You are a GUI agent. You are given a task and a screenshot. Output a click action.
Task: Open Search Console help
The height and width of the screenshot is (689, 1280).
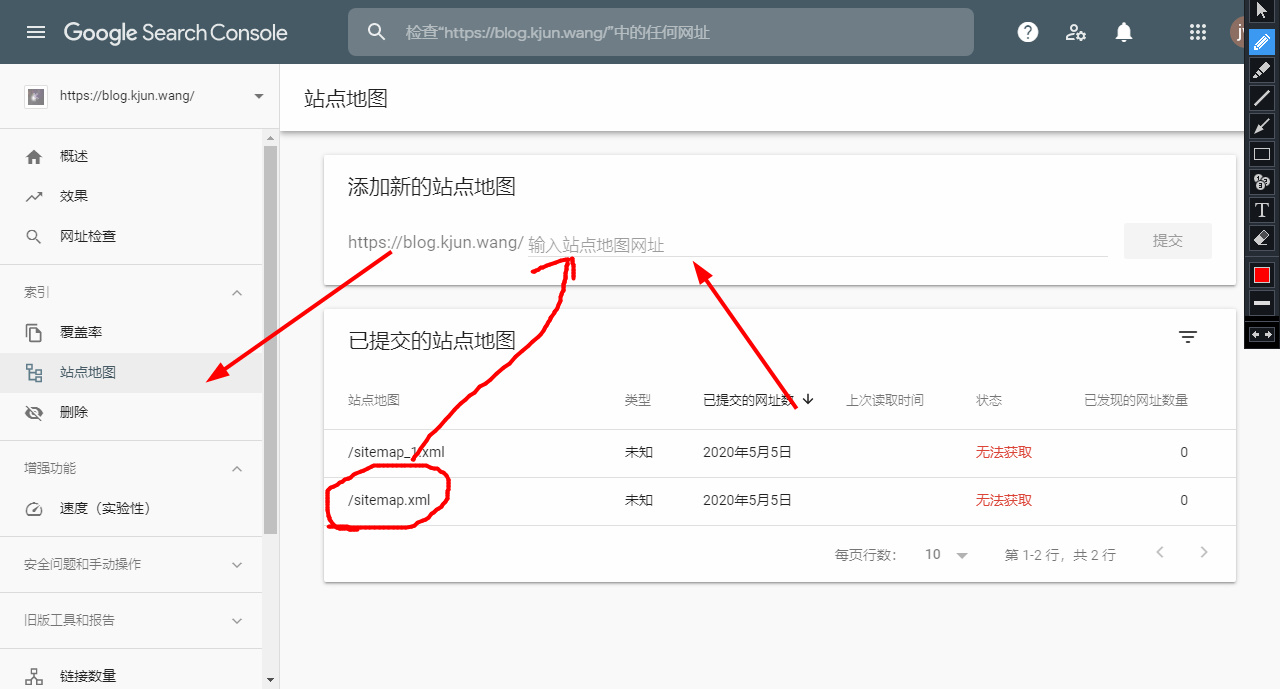coord(1028,32)
